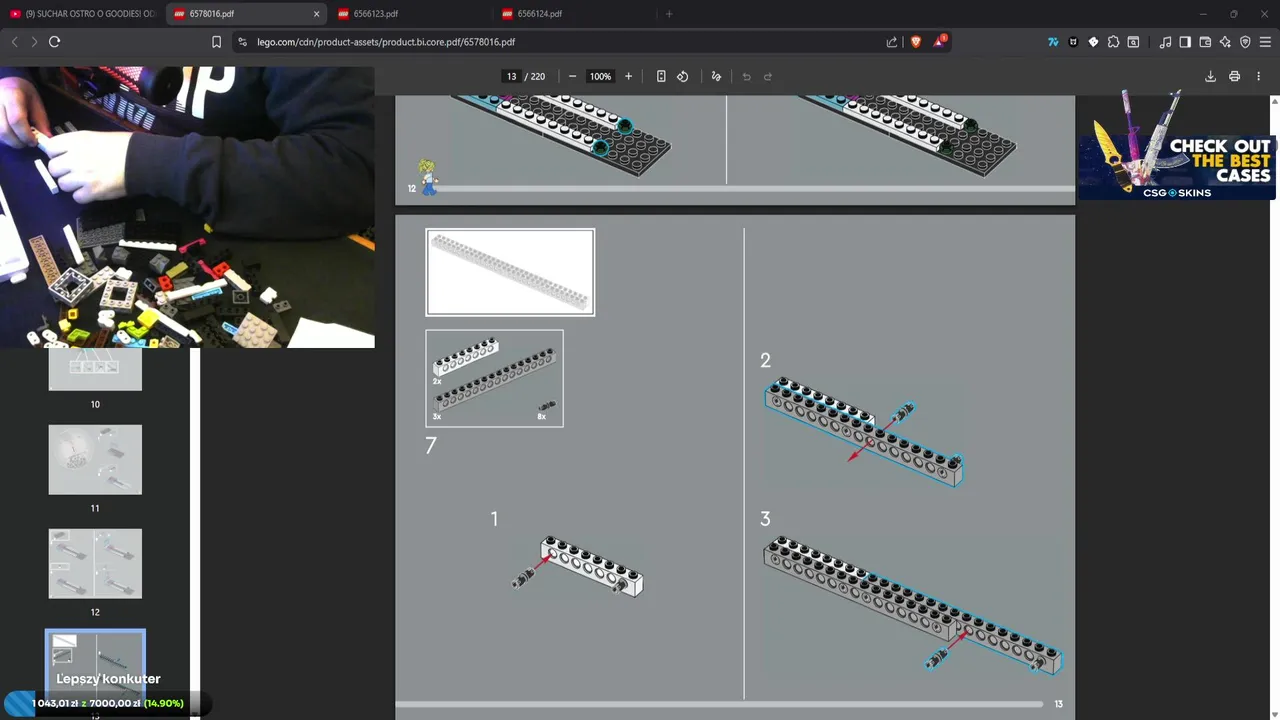Click the PDF undo arrow
Screen dimensions: 1280x720
coord(746,76)
